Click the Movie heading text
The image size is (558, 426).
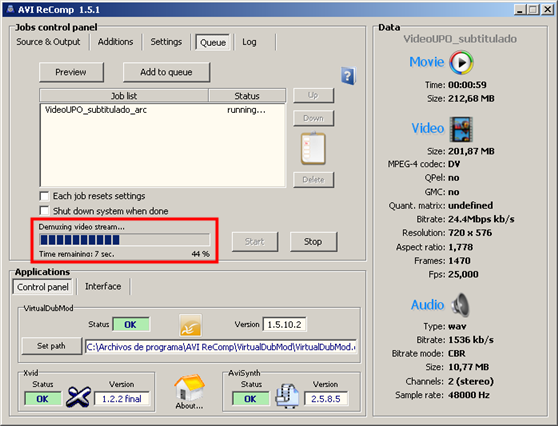click(x=427, y=62)
